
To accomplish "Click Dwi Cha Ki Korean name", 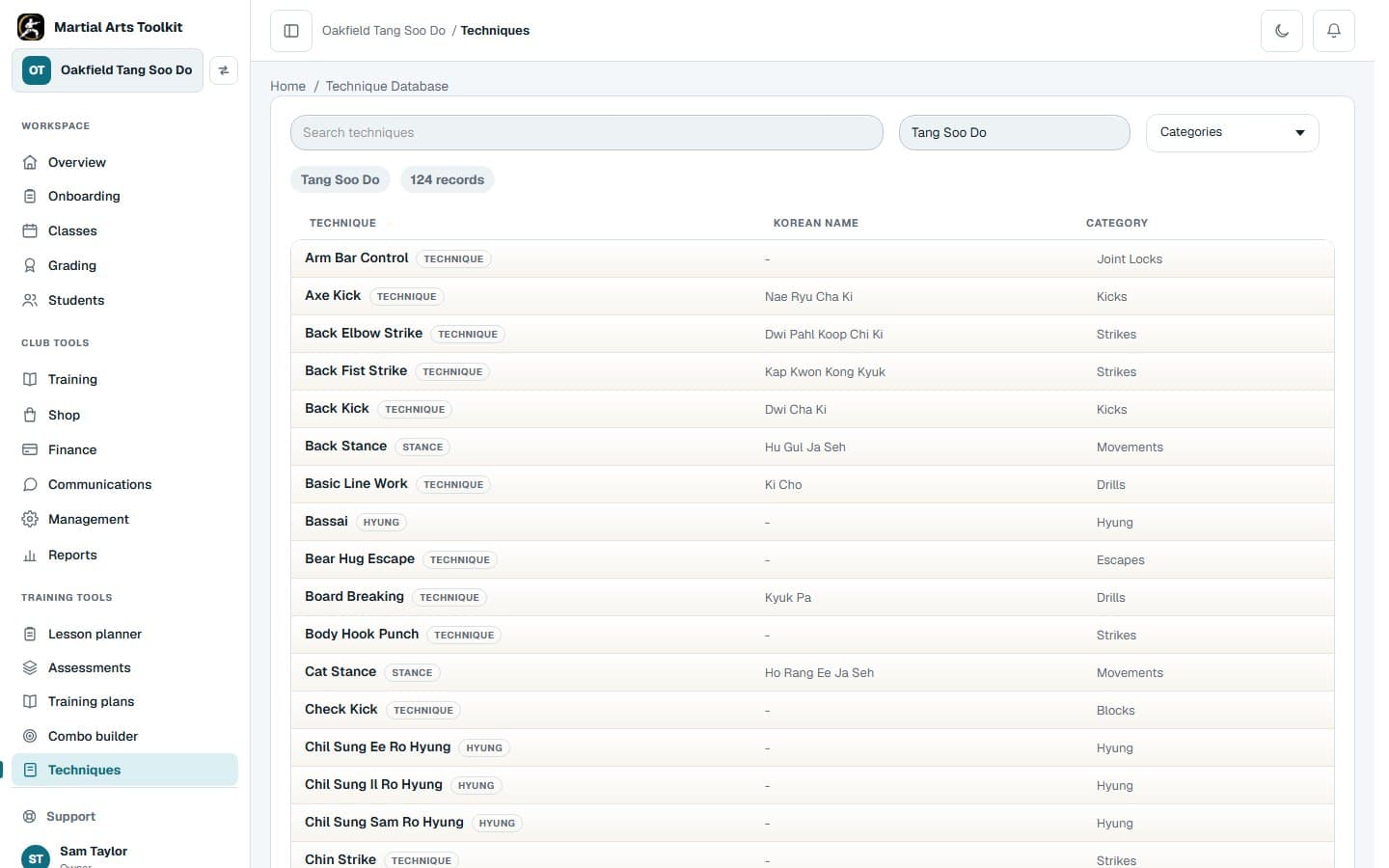I will (796, 409).
